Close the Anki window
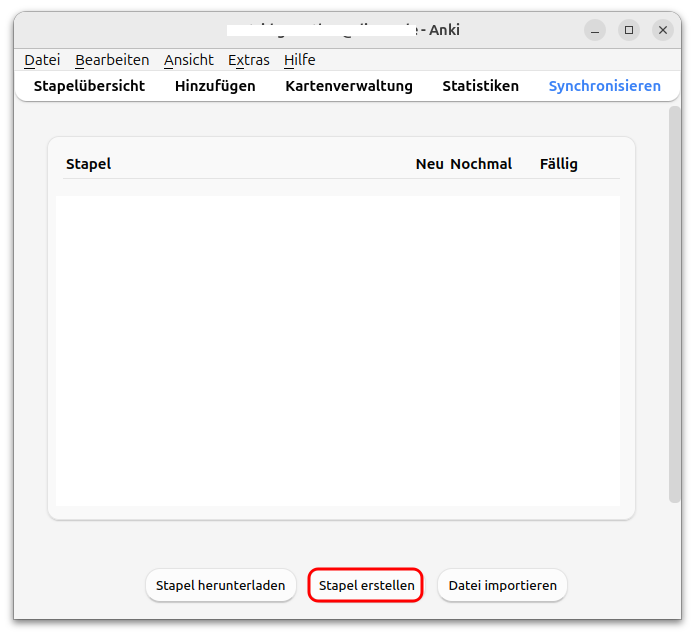 [x=663, y=30]
